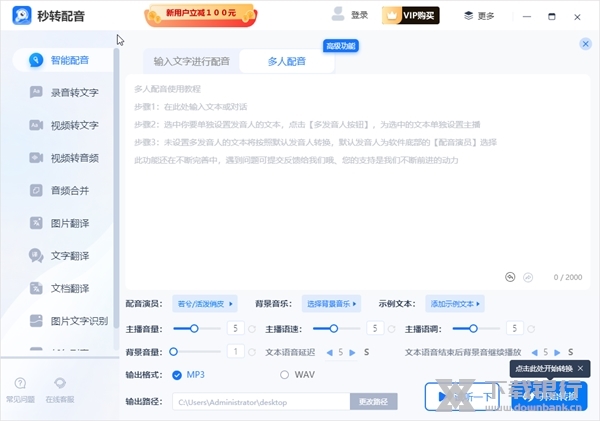Open the 视频转音频 tool
Screen dimensions: 600x421
64,158
